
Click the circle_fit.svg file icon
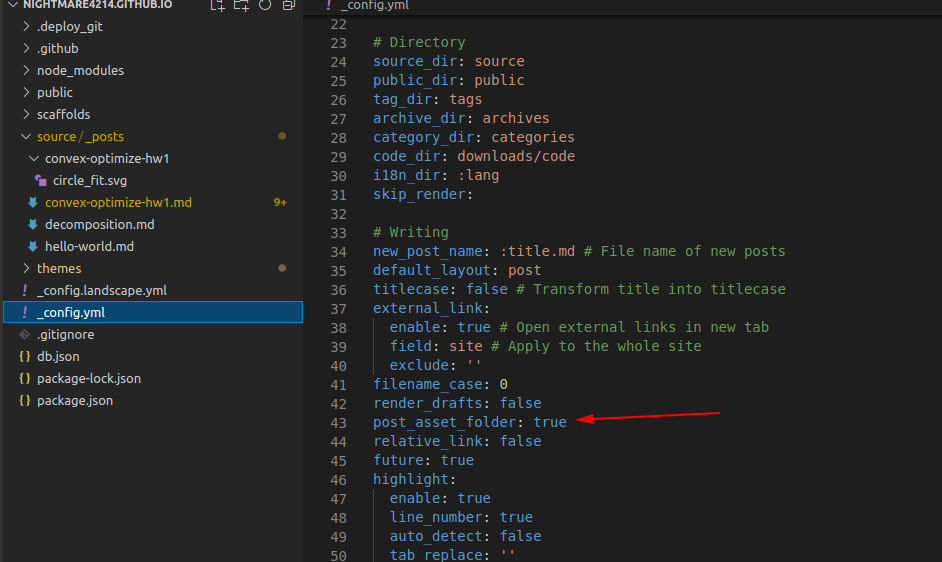41,180
